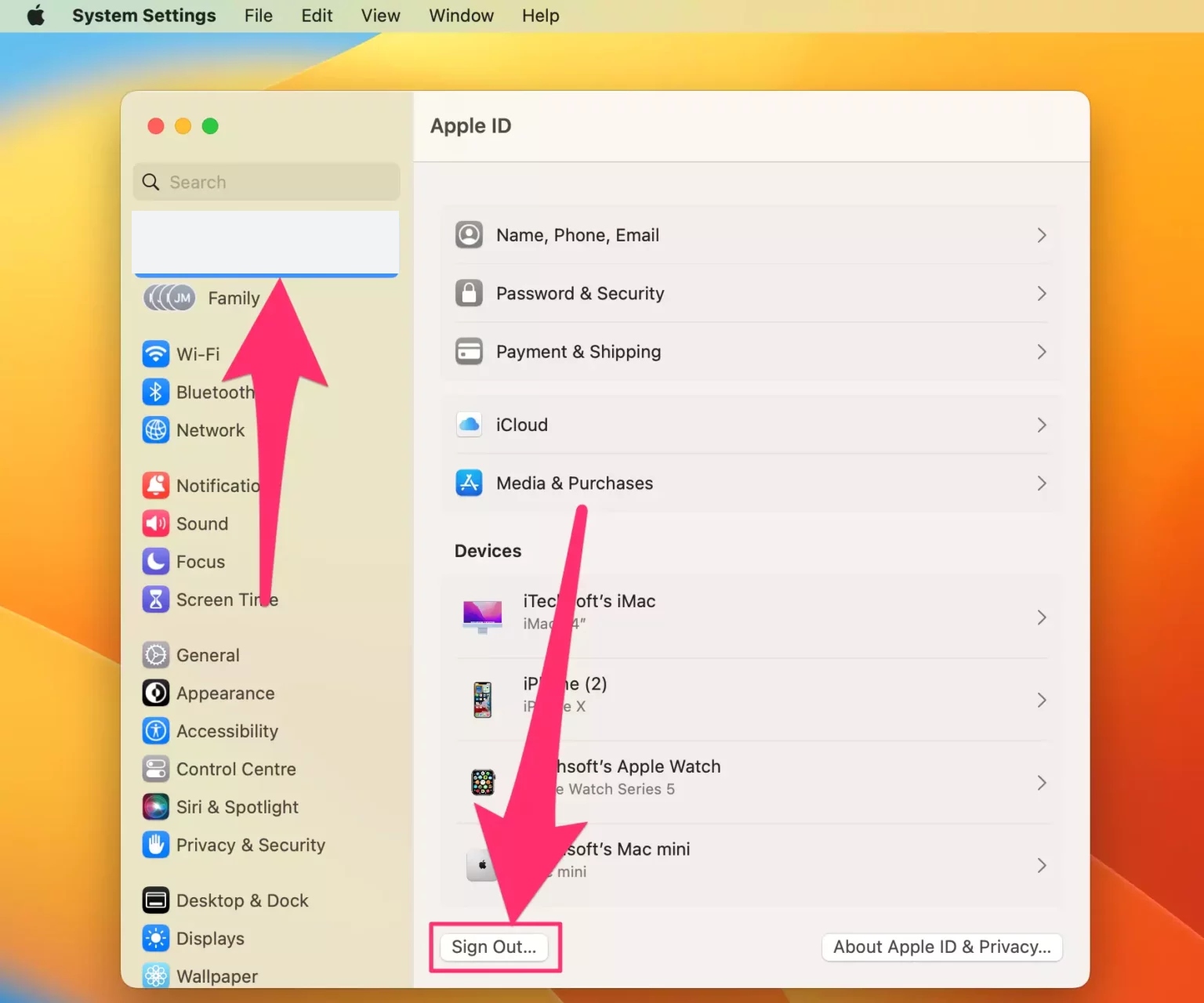Open Appearance settings
Screen dimensions: 1204x1003
tap(156, 693)
